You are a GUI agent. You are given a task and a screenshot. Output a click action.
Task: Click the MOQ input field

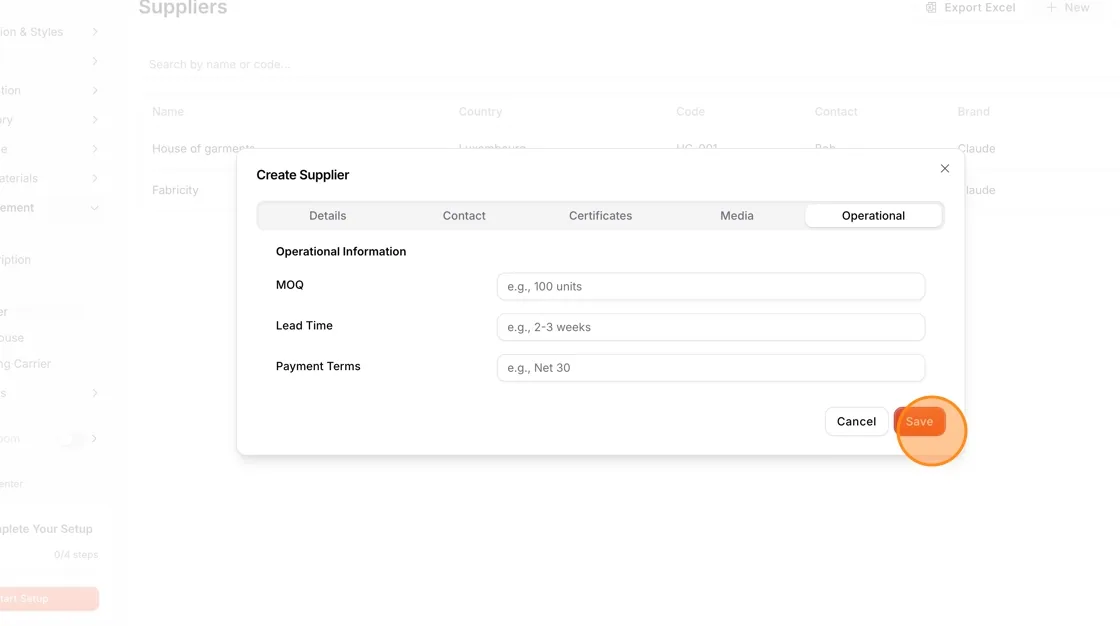[711, 287]
